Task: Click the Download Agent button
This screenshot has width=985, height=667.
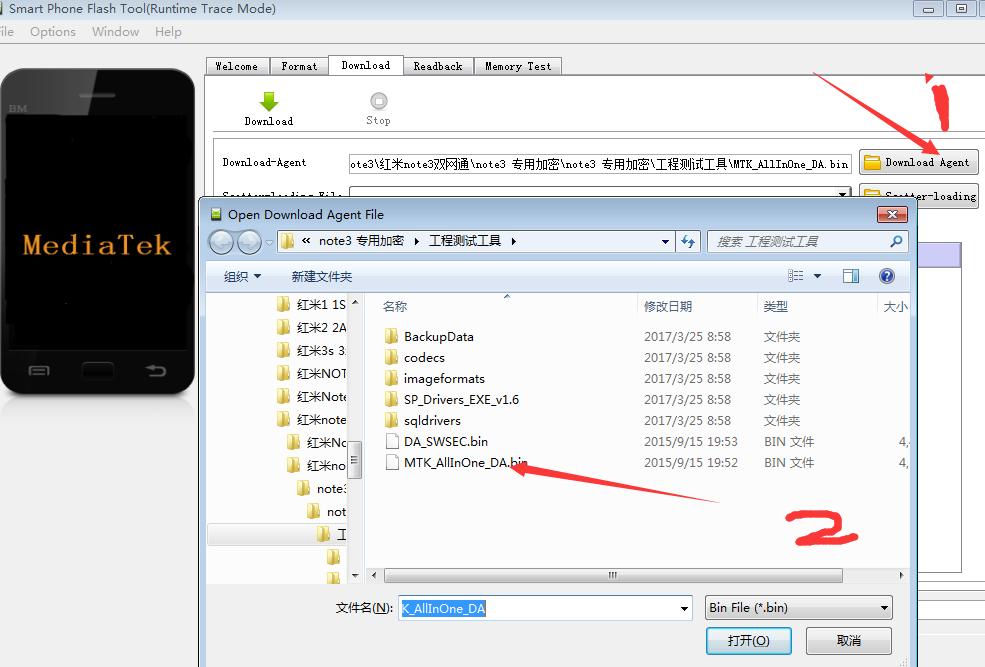Action: click(918, 161)
